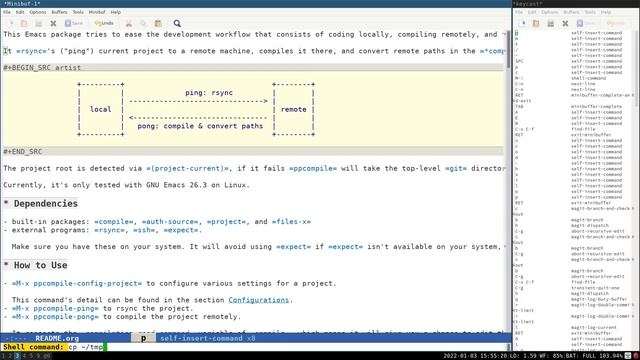Click the 'remote' box in diagram
The height and width of the screenshot is (360, 640).
[x=293, y=109]
